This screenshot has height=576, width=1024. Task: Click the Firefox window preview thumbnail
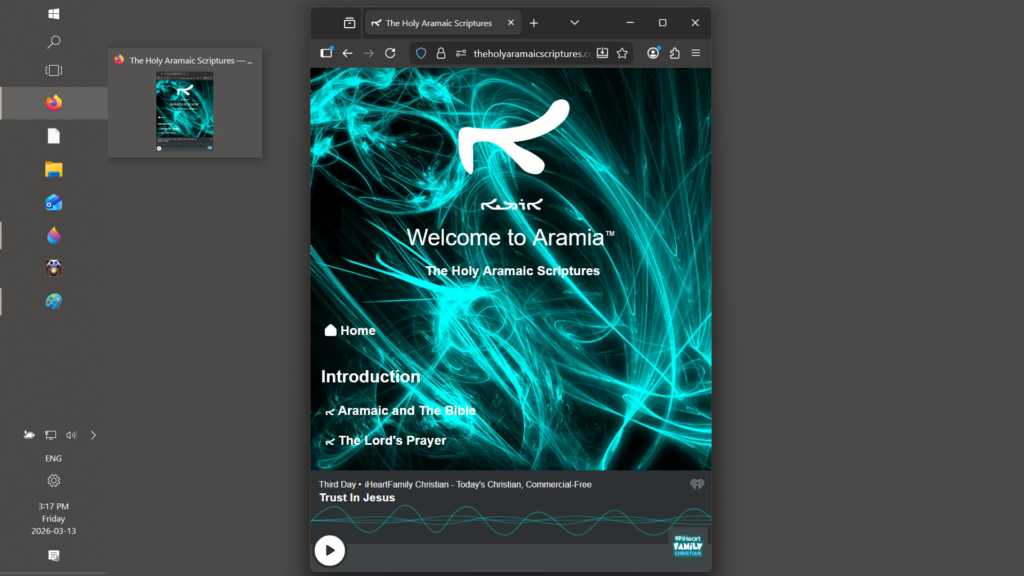[x=184, y=111]
